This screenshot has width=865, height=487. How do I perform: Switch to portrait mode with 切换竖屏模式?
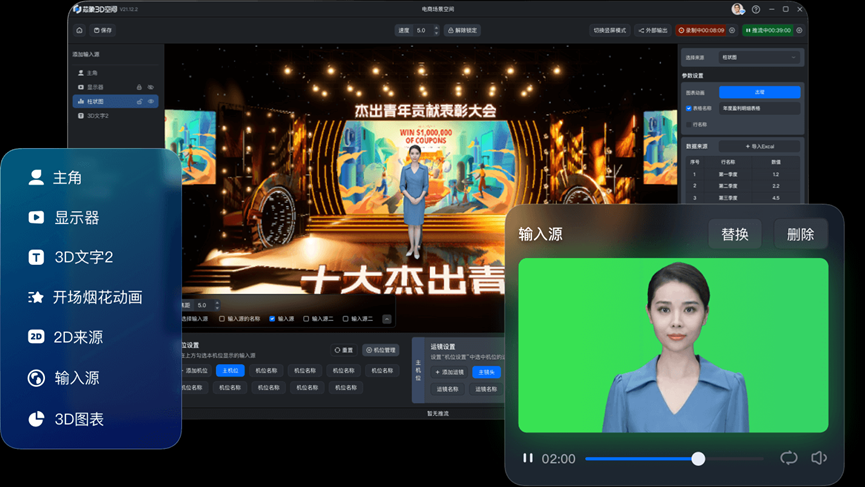610,30
